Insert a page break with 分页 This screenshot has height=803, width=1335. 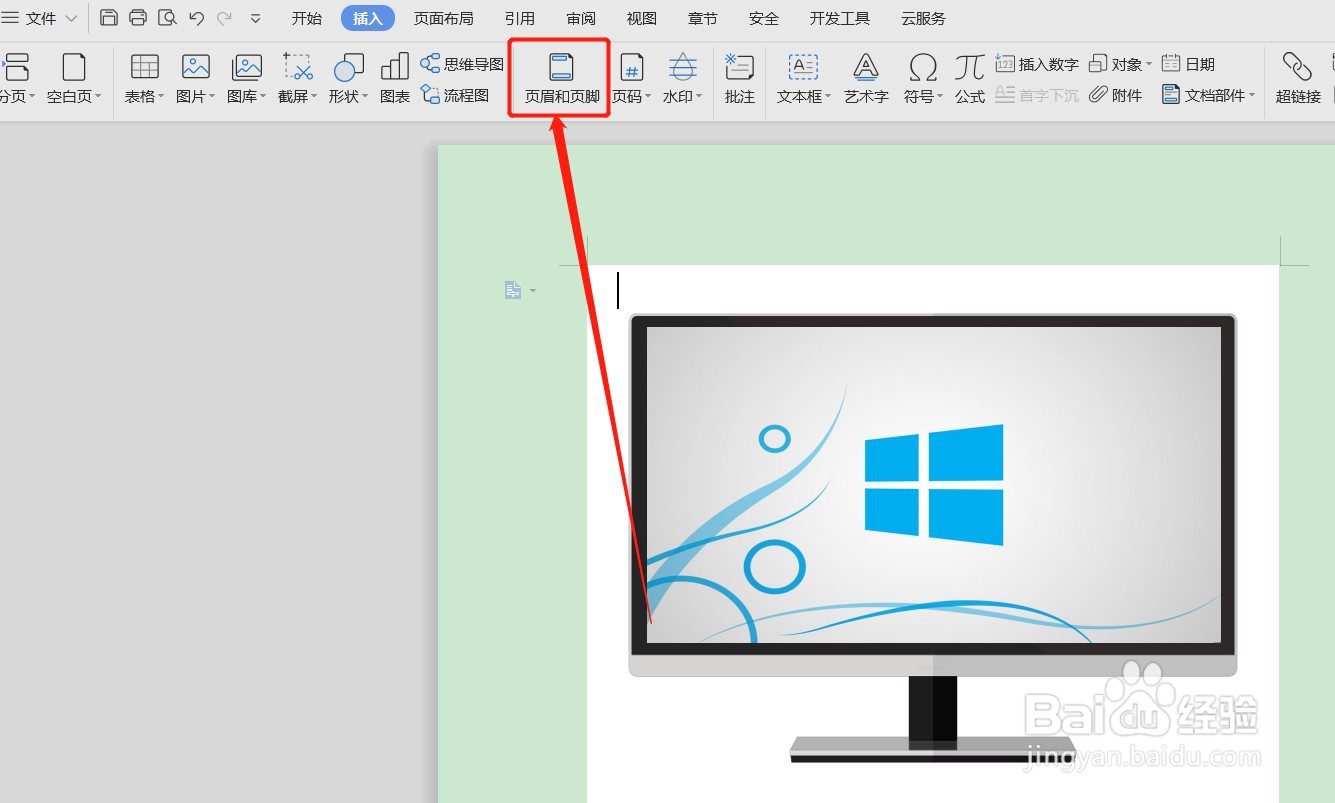coord(16,80)
